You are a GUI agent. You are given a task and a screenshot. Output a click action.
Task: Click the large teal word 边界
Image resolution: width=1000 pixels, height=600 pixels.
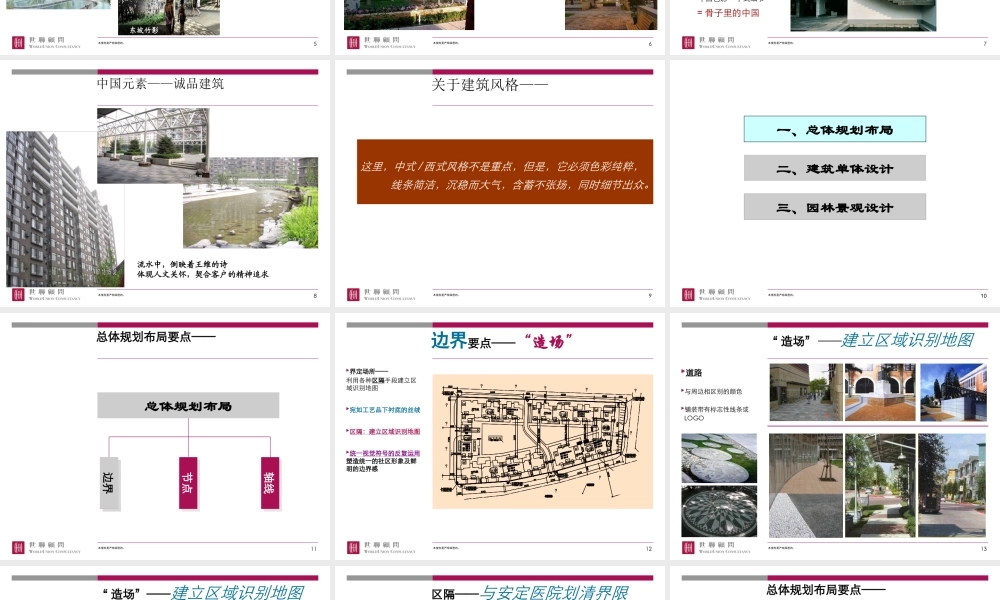449,340
